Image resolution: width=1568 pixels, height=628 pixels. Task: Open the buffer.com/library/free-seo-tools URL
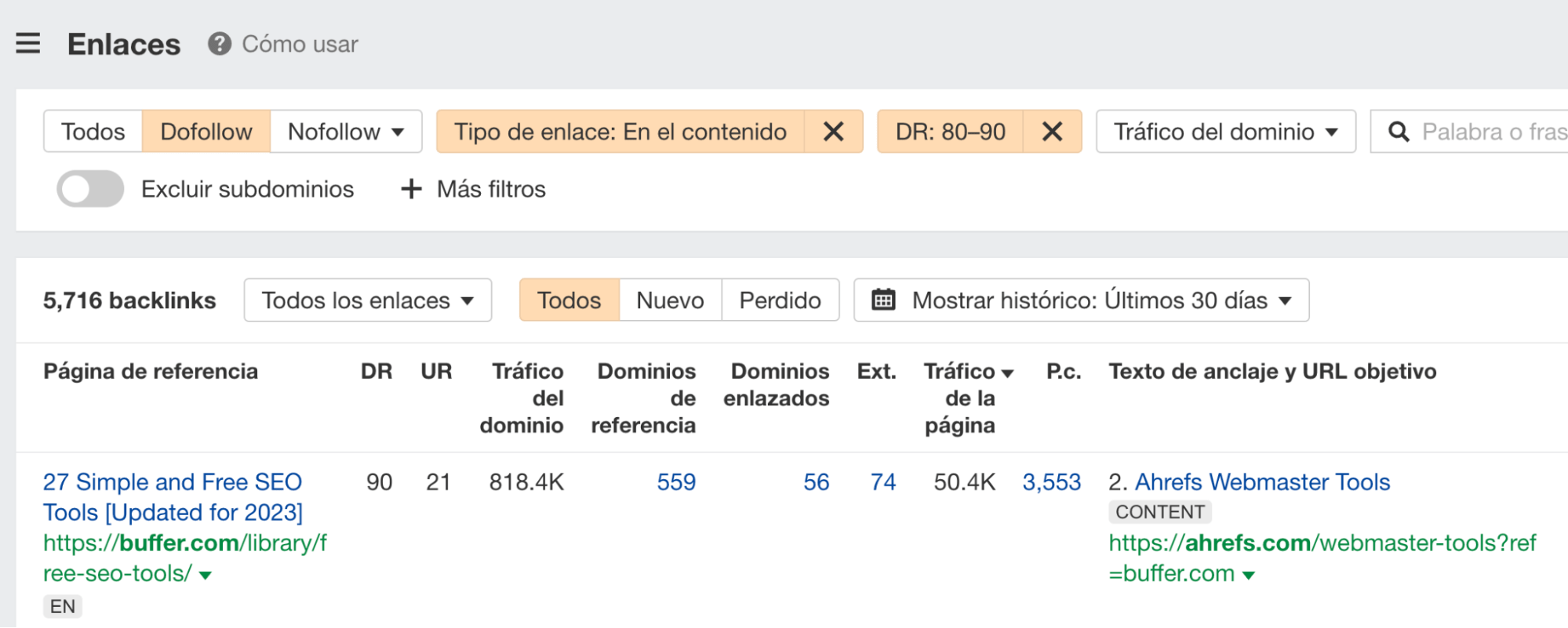185,558
